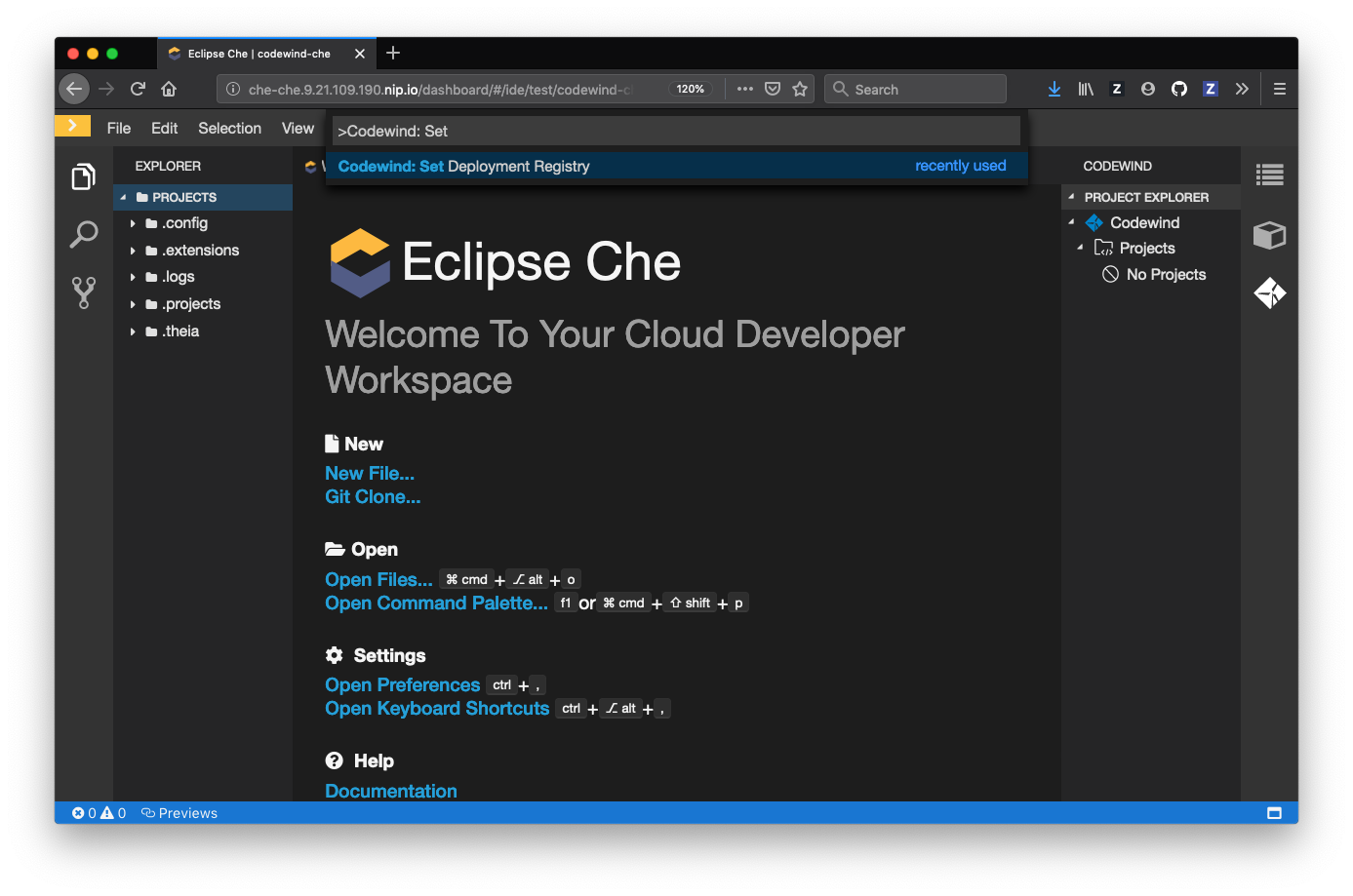
Task: Close the Eclipse Che browser tab
Action: coord(360,54)
